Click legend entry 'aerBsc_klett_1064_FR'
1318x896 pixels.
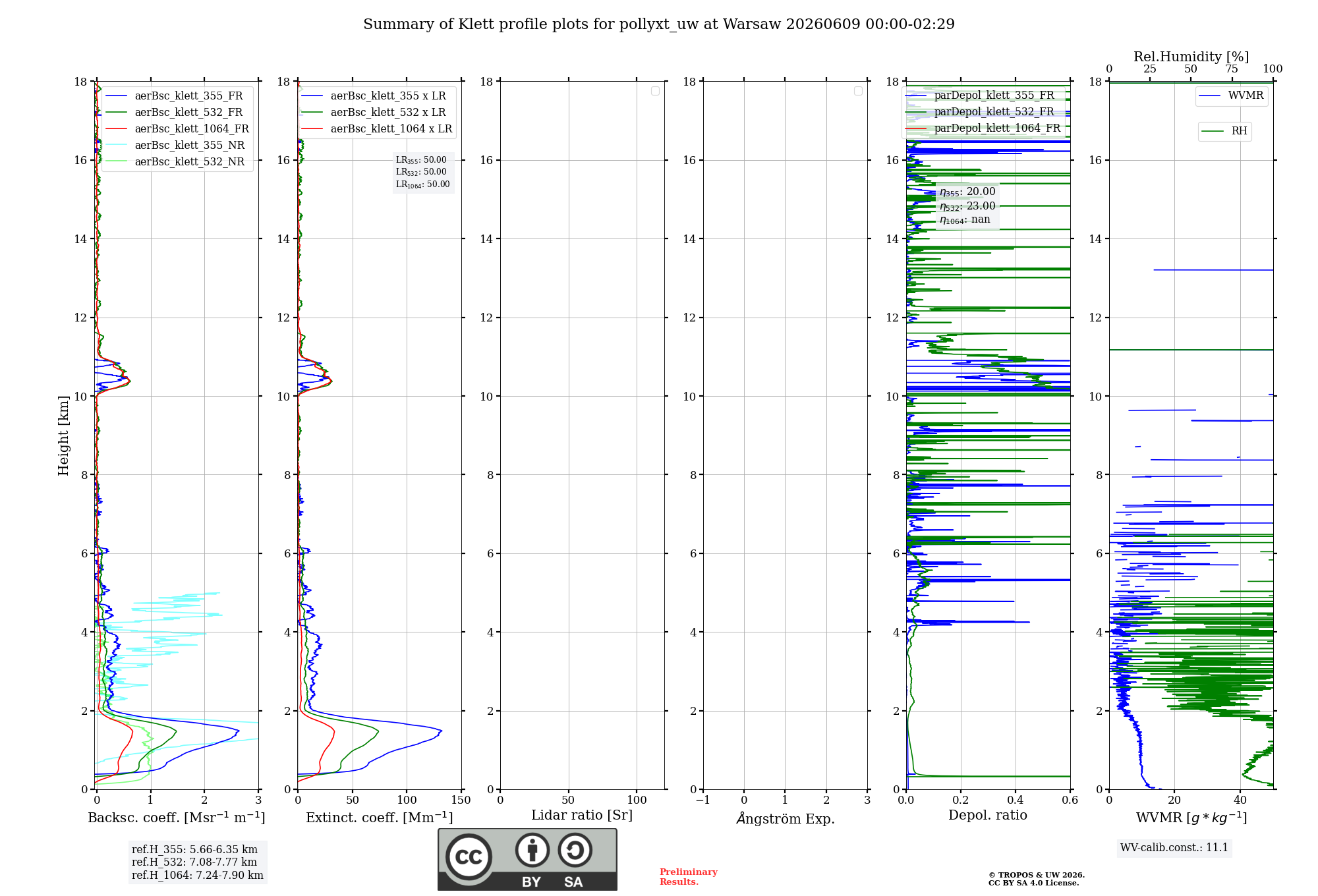coord(192,129)
